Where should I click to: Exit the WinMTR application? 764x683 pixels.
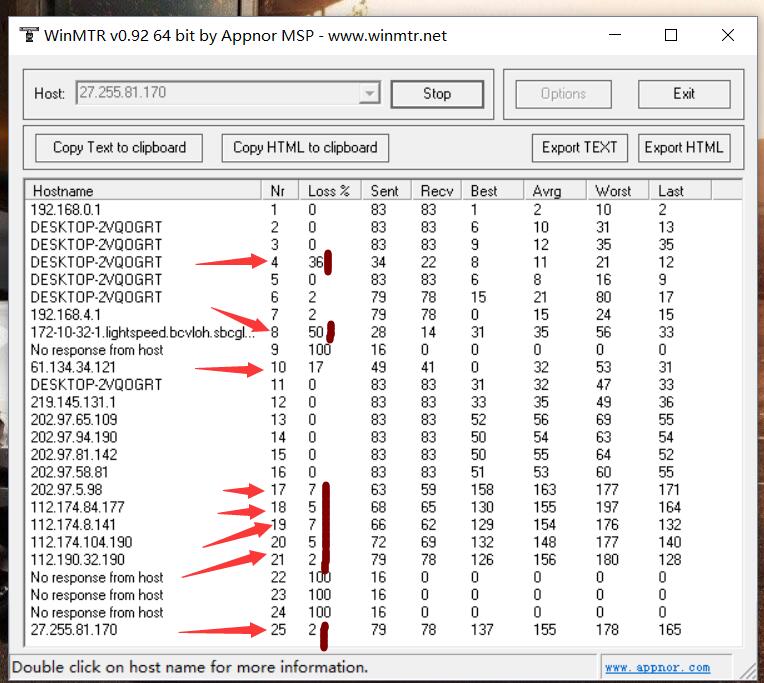684,94
